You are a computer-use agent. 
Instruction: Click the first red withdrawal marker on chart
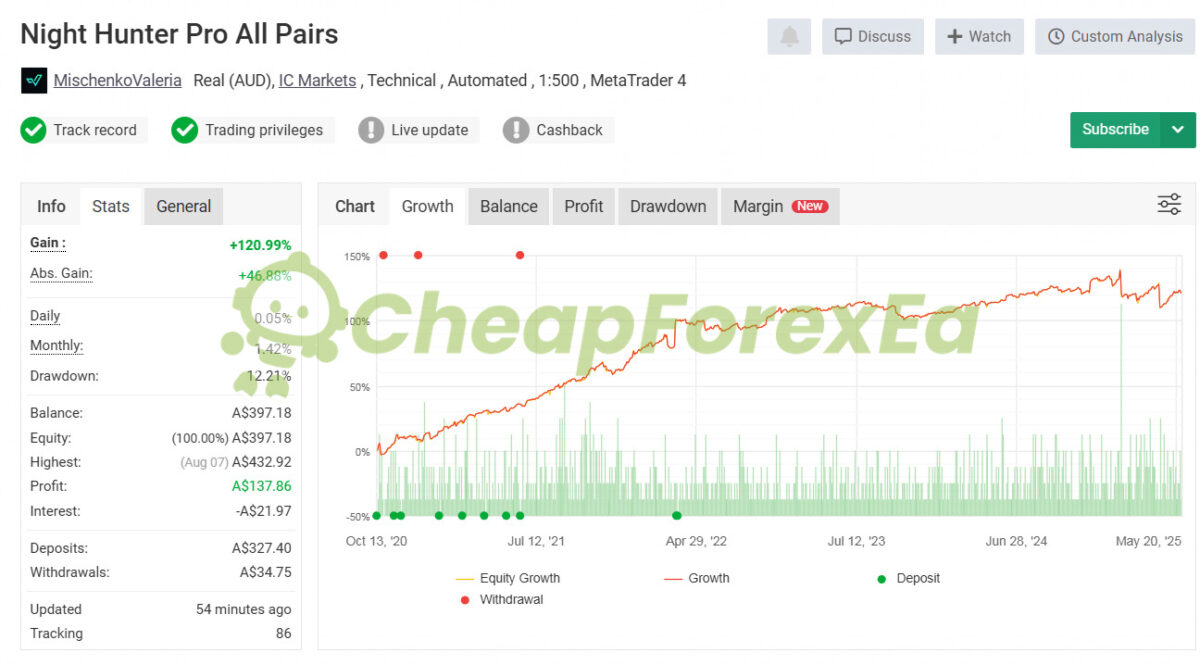383,255
